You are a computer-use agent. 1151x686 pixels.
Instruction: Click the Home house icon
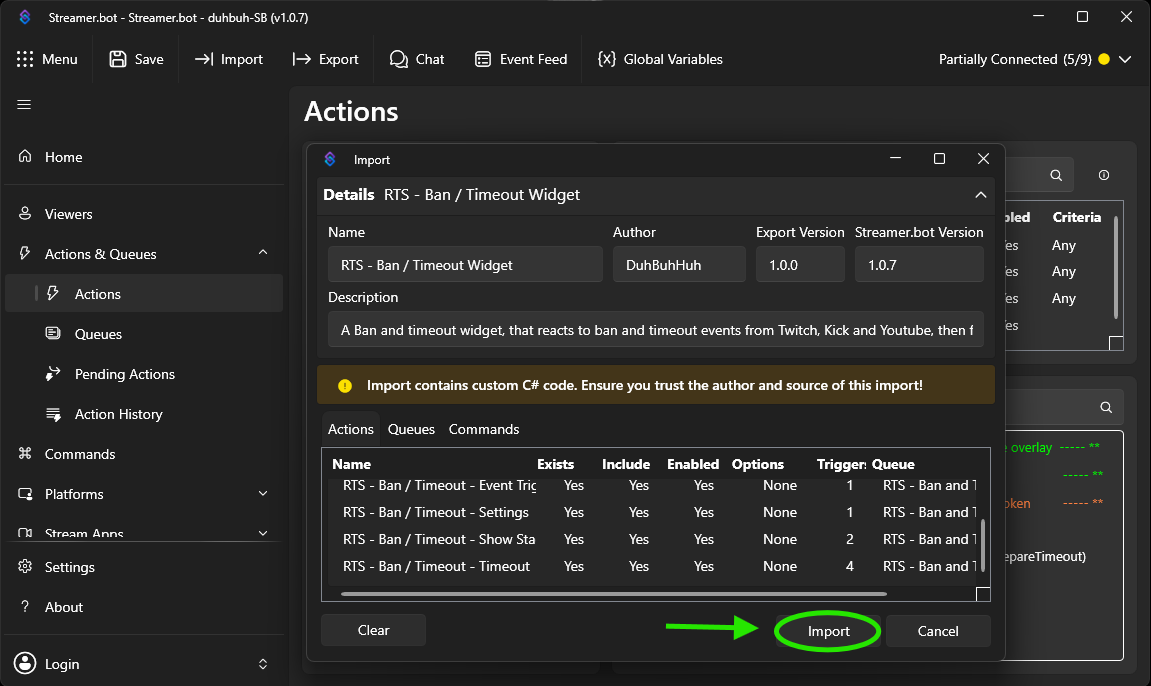(x=25, y=156)
